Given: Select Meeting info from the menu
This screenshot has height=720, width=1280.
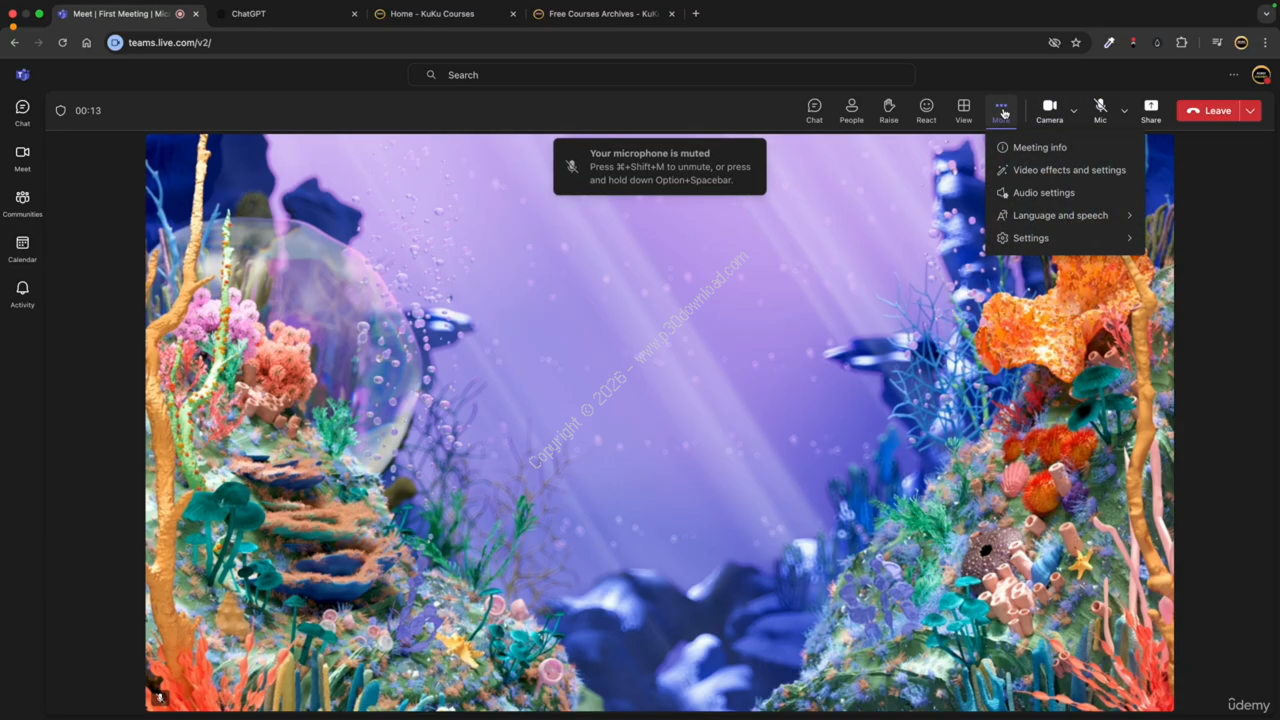Looking at the screenshot, I should pos(1039,148).
